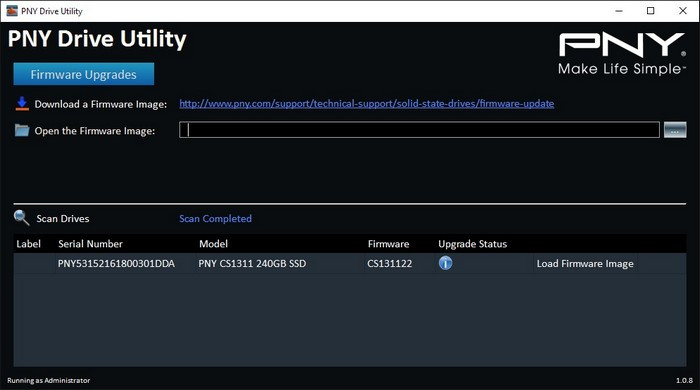Click the Download a Firmware Image label
The width and height of the screenshot is (700, 390).
[101, 104]
